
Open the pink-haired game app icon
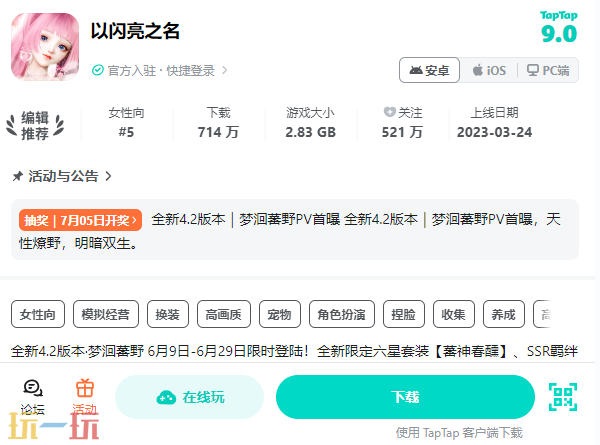point(45,47)
